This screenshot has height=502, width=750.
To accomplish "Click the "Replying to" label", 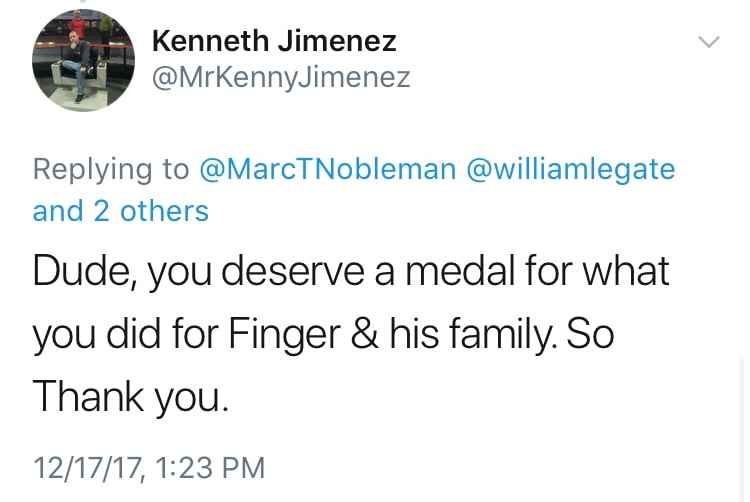I will coord(111,169).
